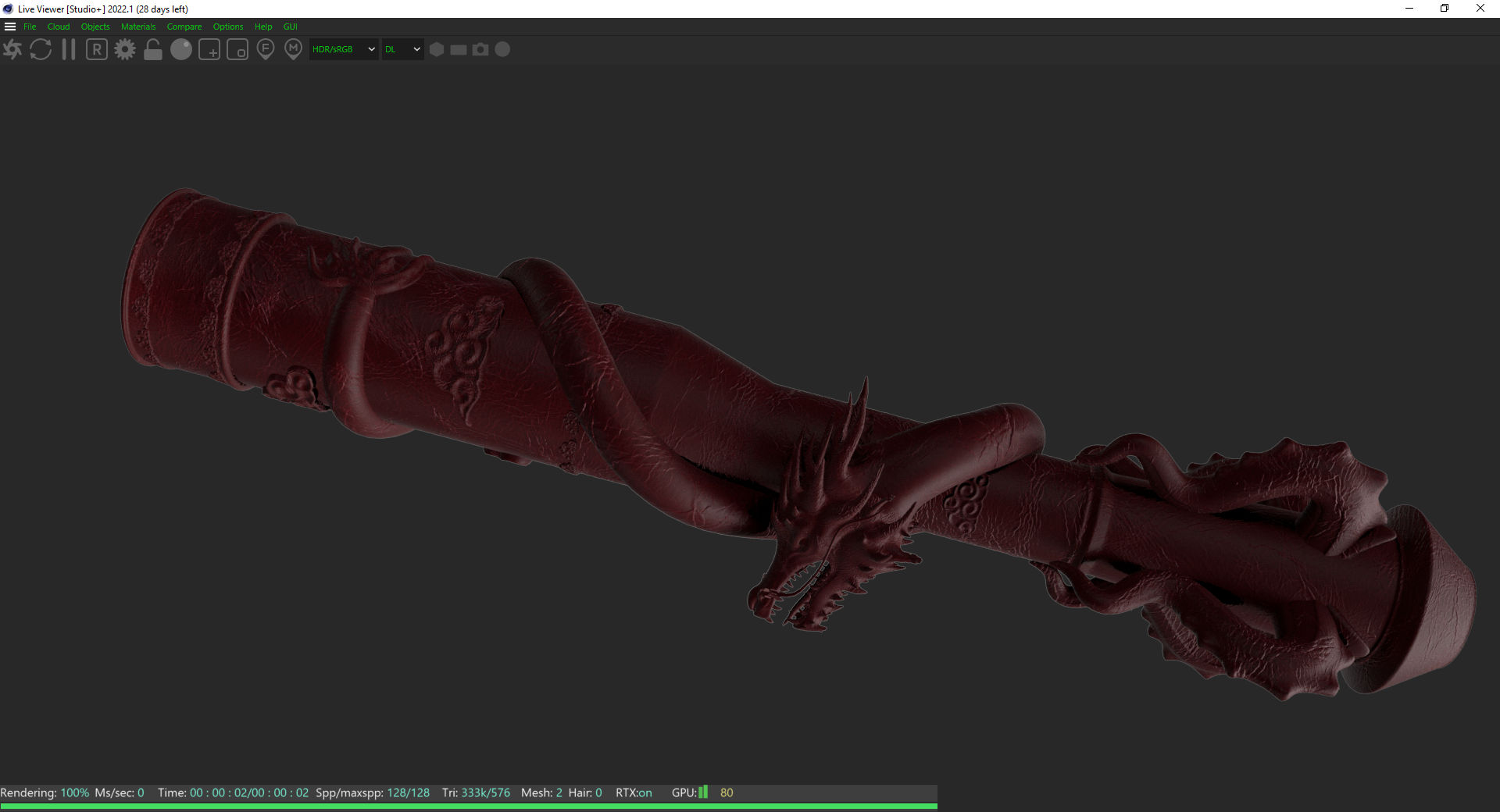Enable film region icon
This screenshot has height=812, width=1500.
tap(237, 50)
